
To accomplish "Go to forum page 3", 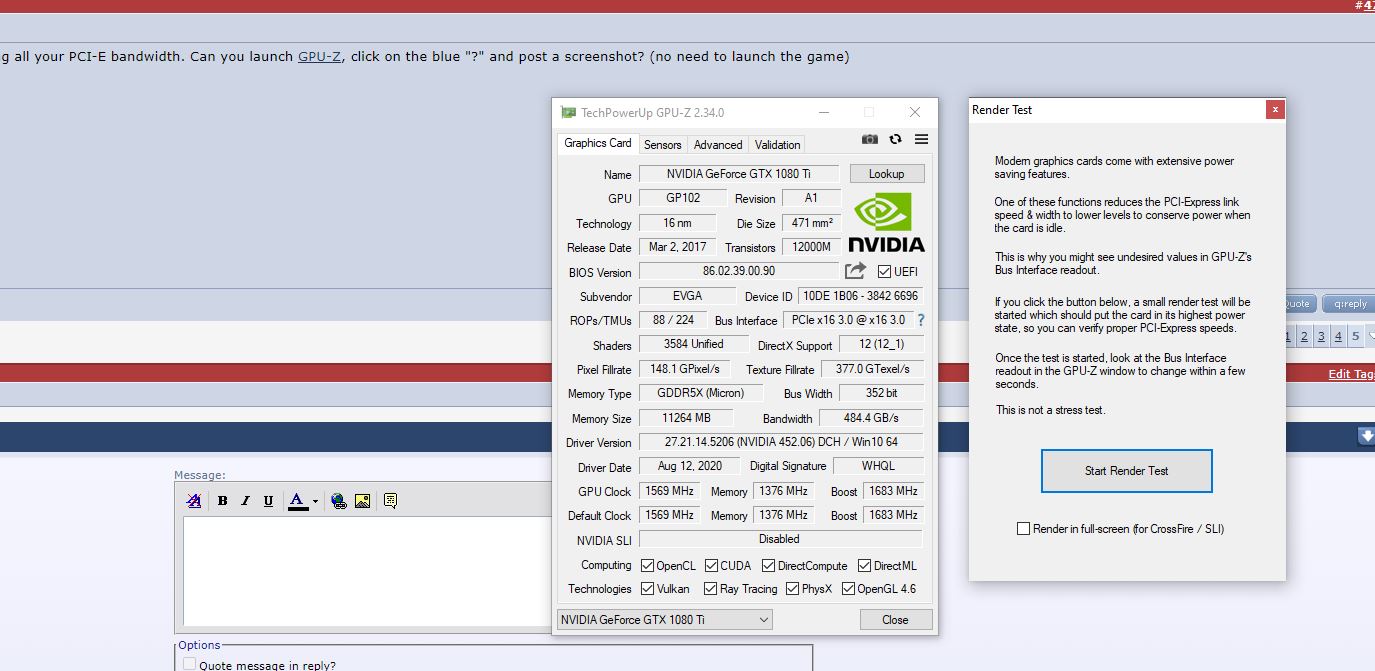I will click(1321, 336).
